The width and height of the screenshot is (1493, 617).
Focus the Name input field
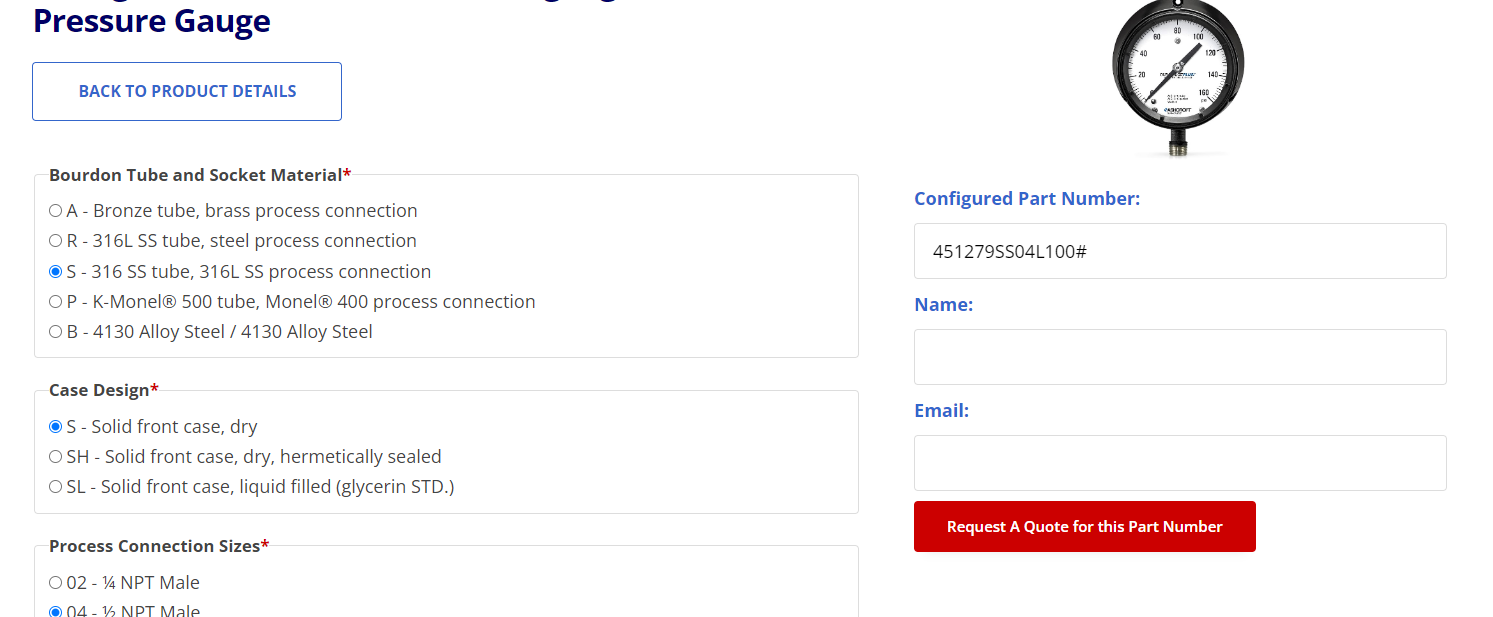coord(1180,357)
